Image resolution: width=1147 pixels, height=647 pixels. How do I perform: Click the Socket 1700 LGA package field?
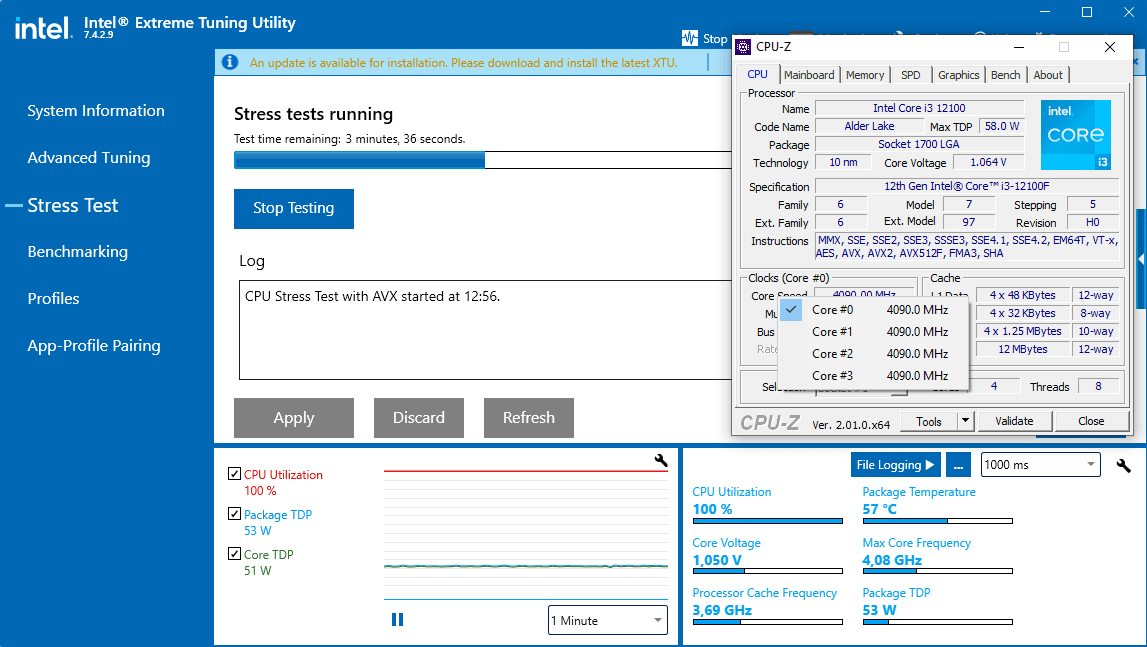click(919, 144)
